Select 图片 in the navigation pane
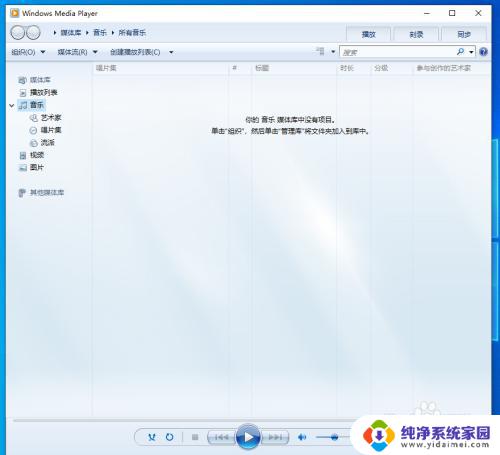Viewport: 500px width, 455px height. [x=37, y=167]
